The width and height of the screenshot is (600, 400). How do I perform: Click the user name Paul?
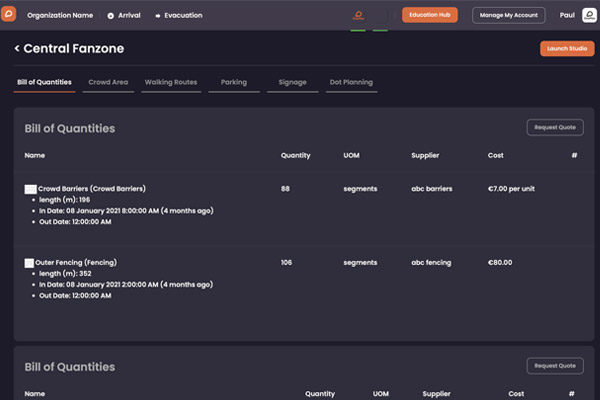pos(567,15)
